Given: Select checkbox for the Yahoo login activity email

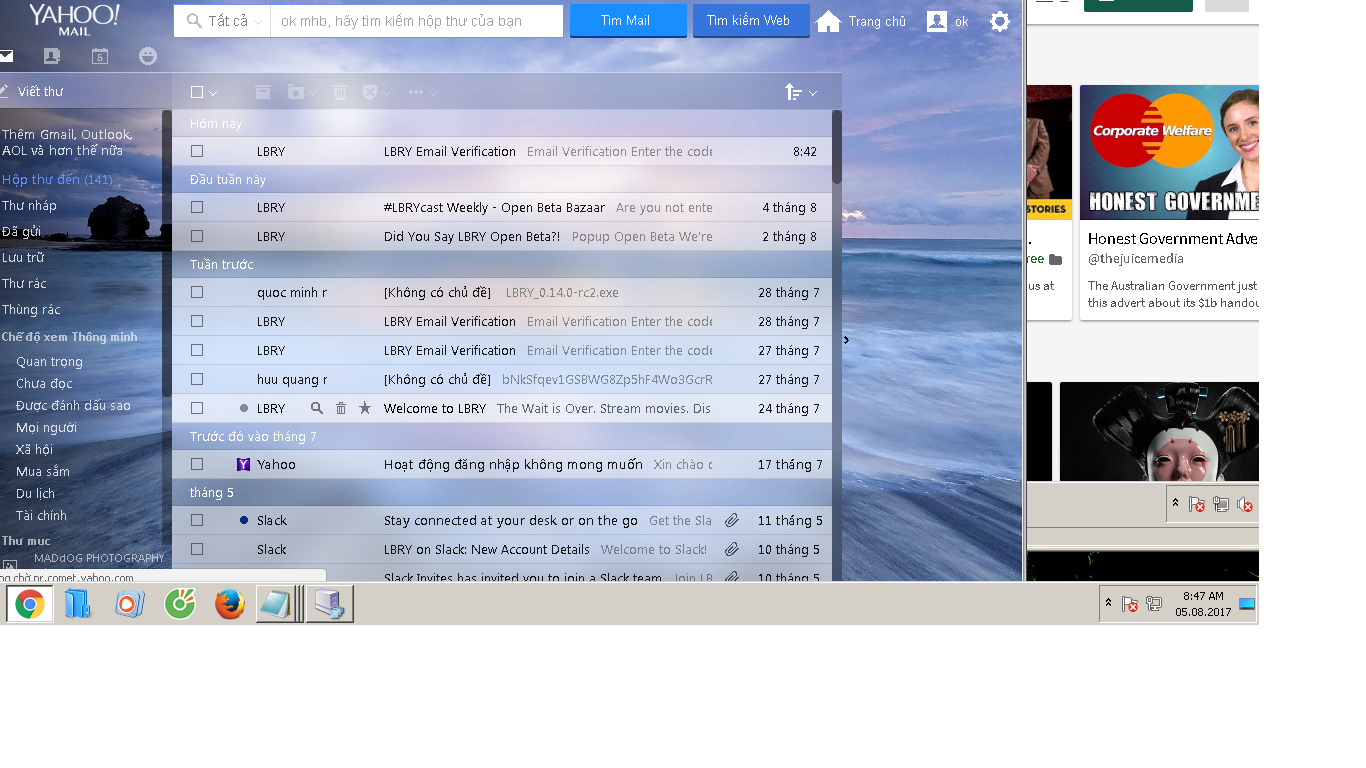Looking at the screenshot, I should [197, 465].
